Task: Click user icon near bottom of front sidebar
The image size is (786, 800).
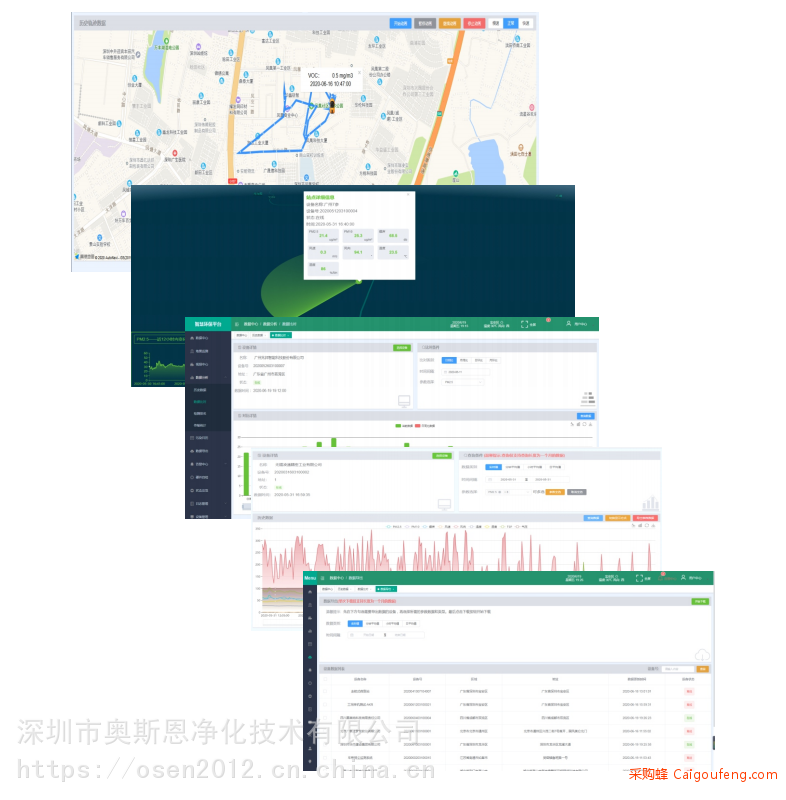Action: pyautogui.click(x=310, y=748)
